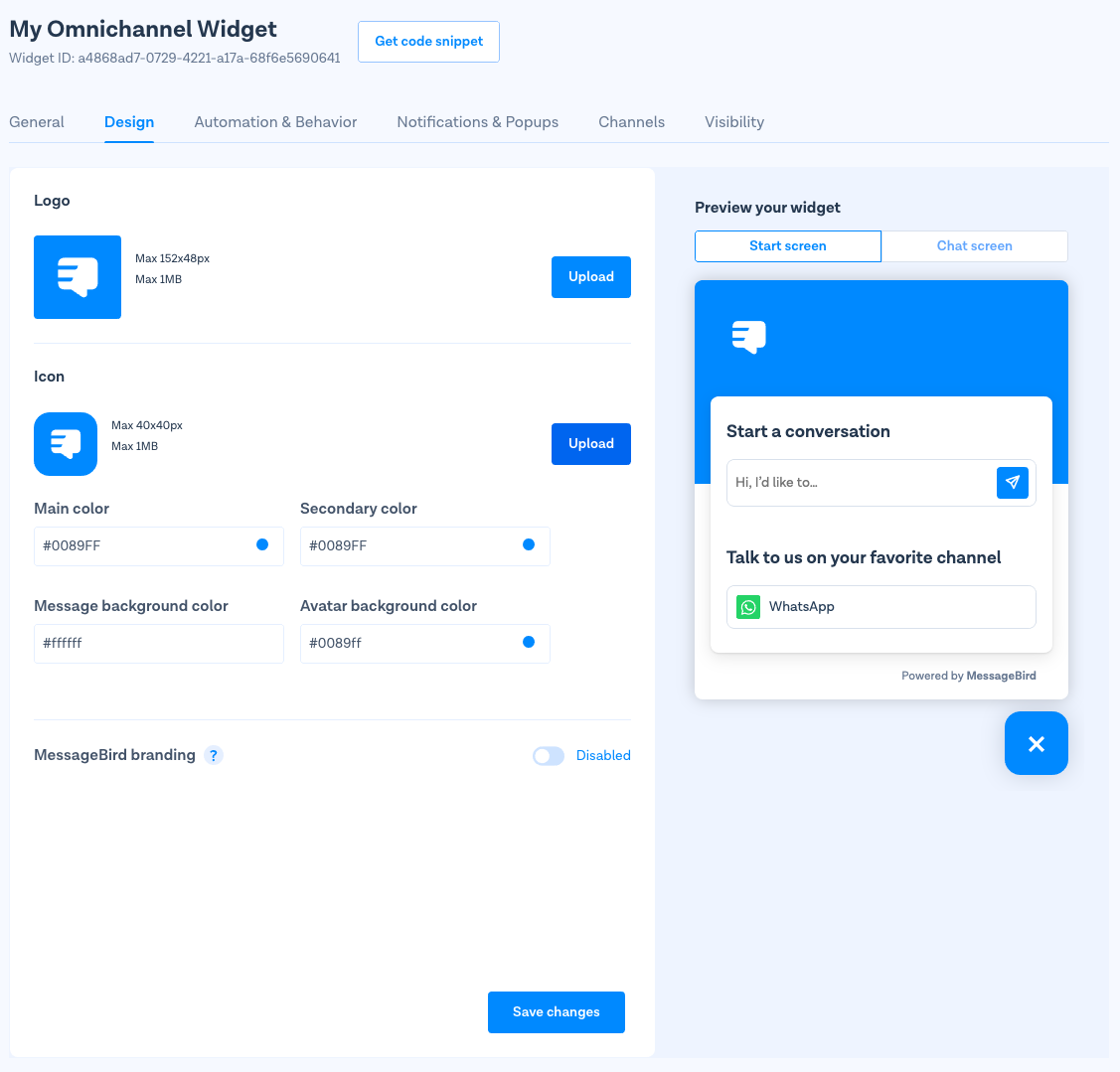Open Avatar background color picker swatch
Image resolution: width=1120 pixels, height=1072 pixels.
tap(529, 642)
